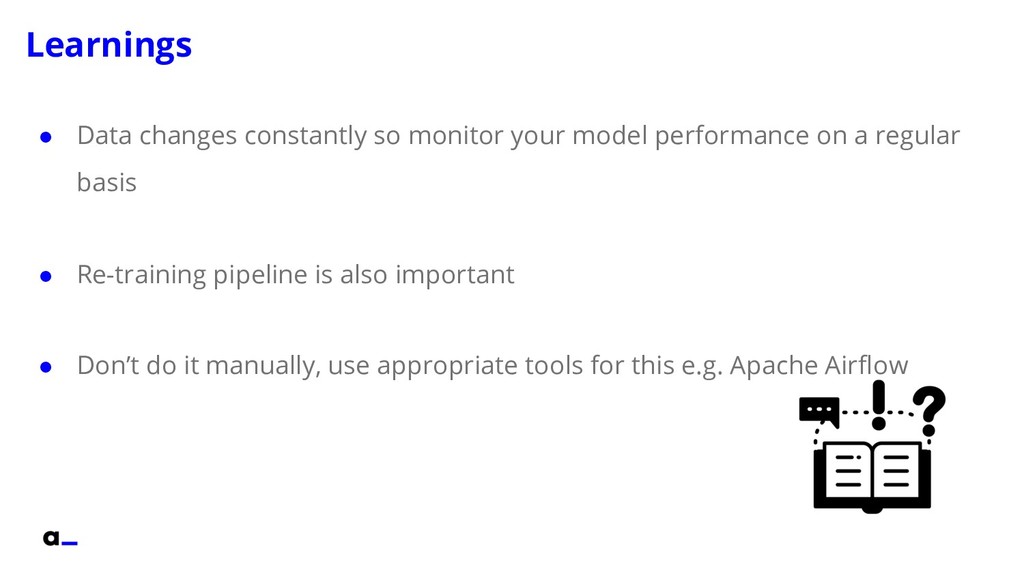Click the word 'basis' on the second line

point(106,182)
